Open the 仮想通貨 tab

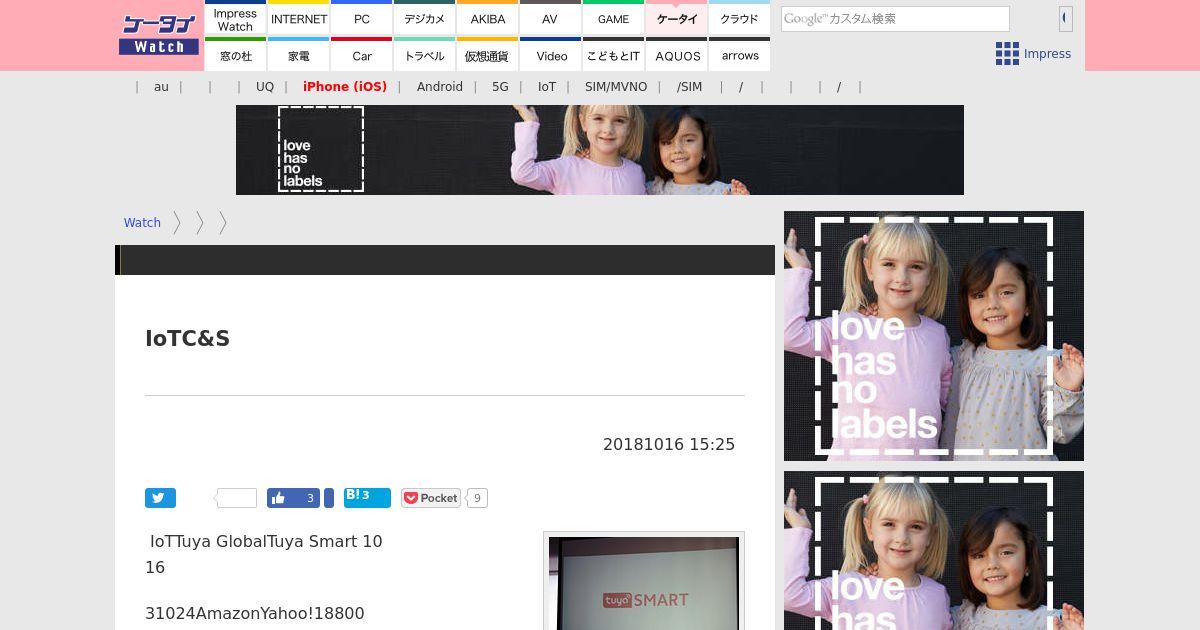coord(488,55)
